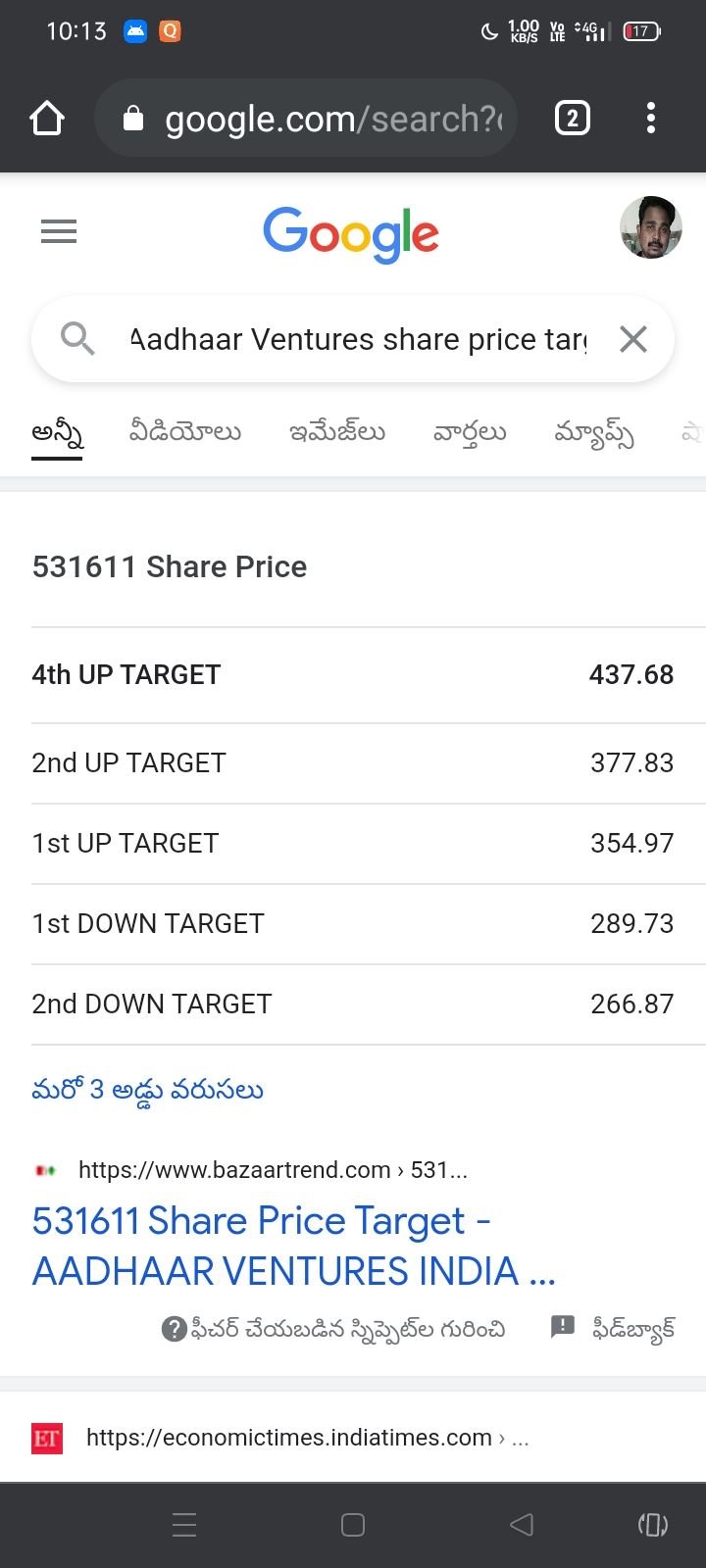Tap the Aadhaar Ventures search text field
The image size is (706, 1568).
tap(358, 339)
